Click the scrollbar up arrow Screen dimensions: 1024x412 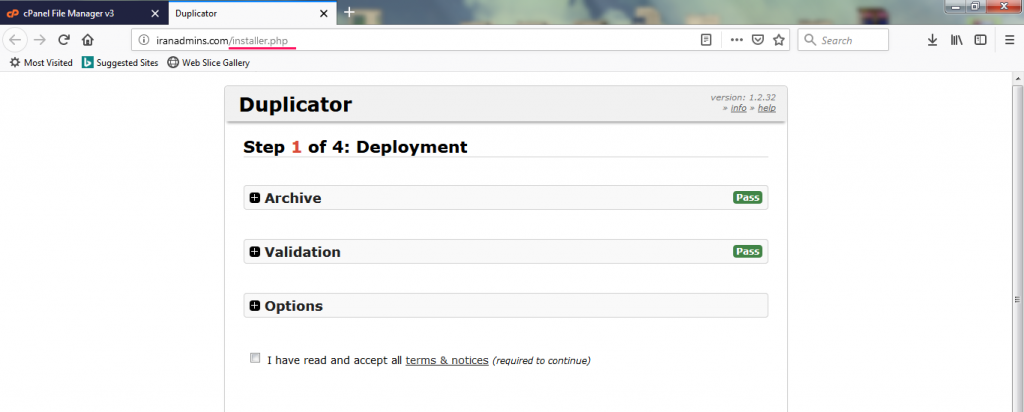pyautogui.click(x=1017, y=78)
